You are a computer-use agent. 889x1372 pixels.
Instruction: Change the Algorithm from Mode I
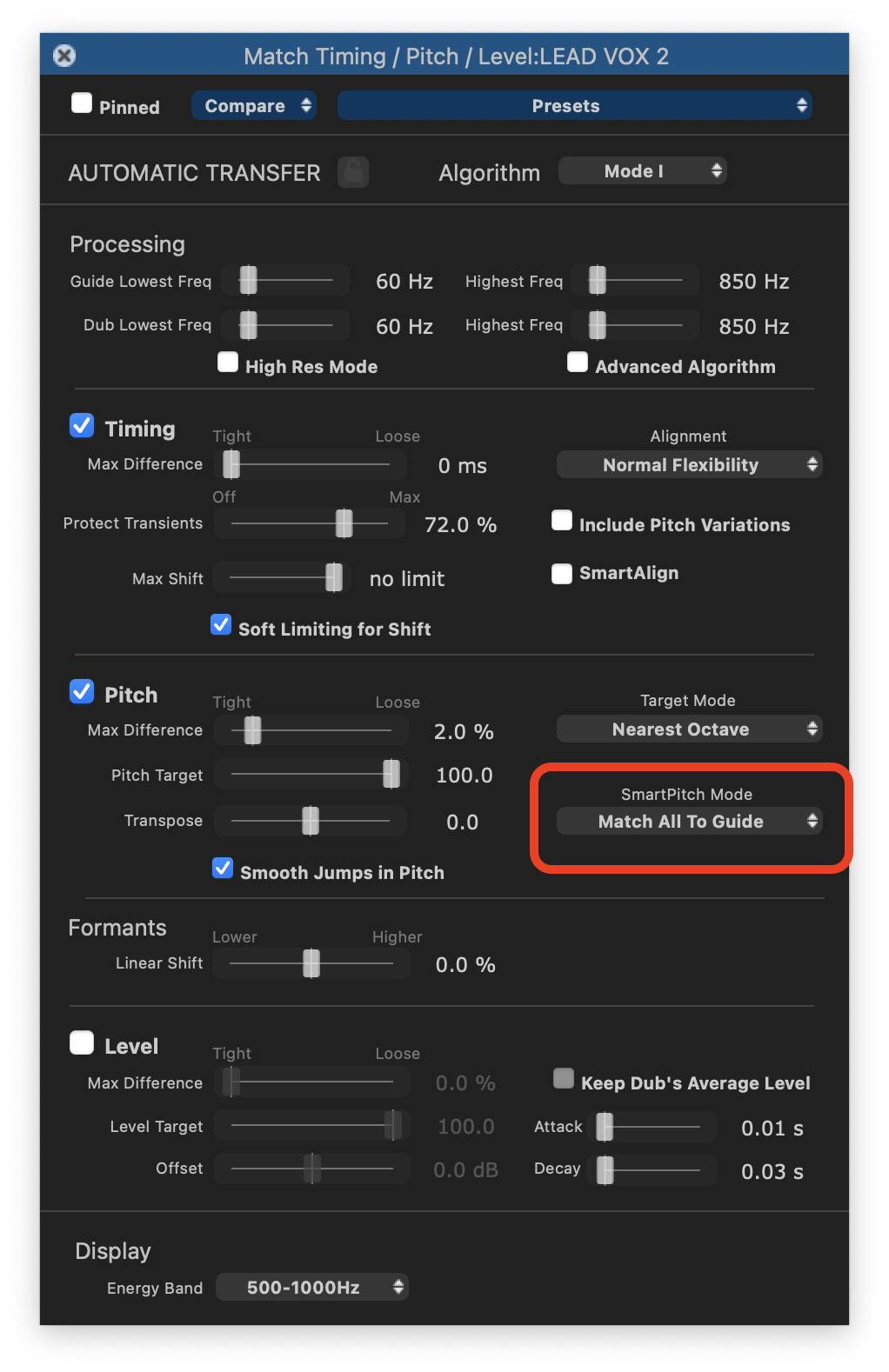(642, 170)
